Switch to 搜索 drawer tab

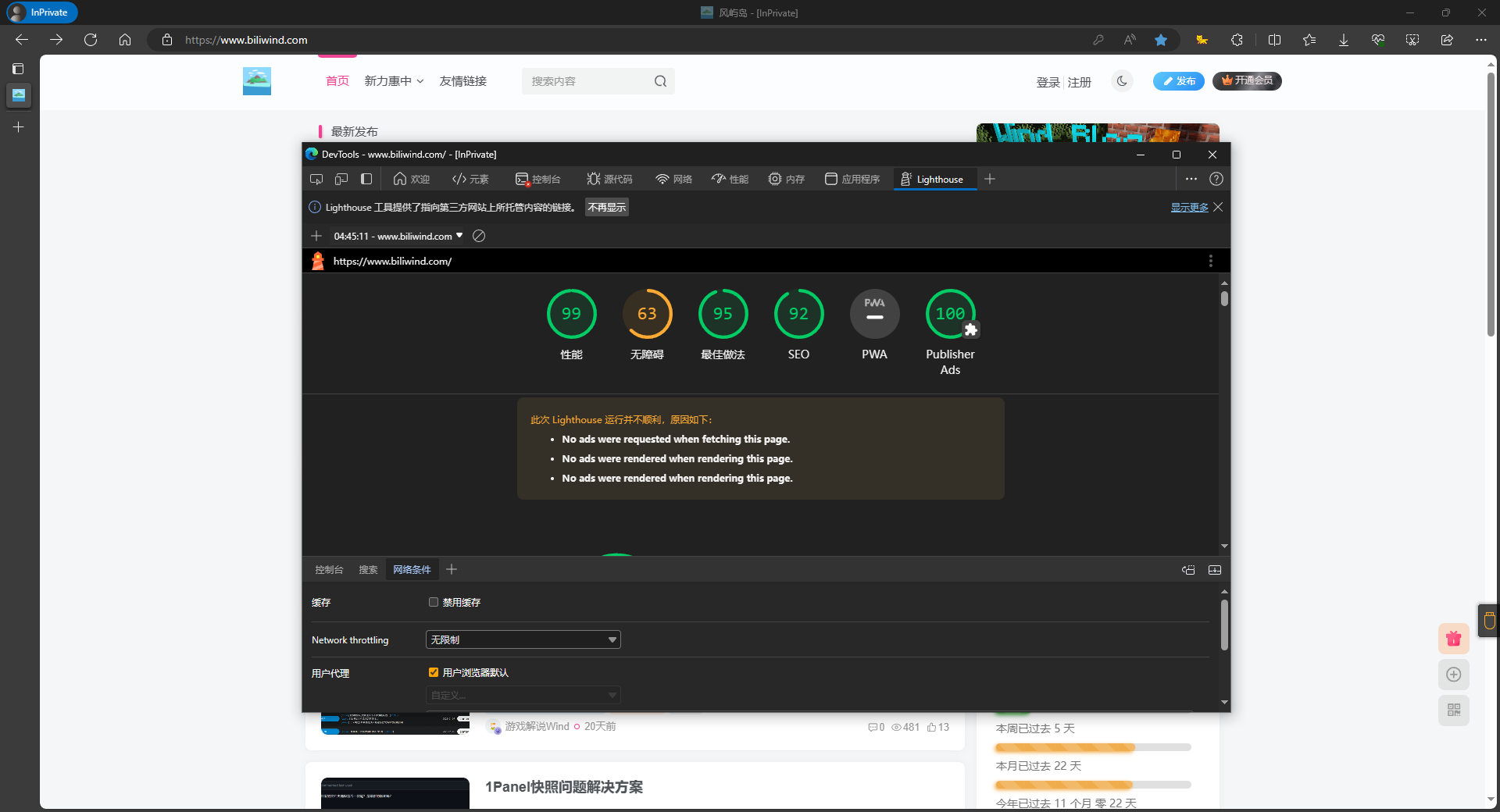(368, 570)
